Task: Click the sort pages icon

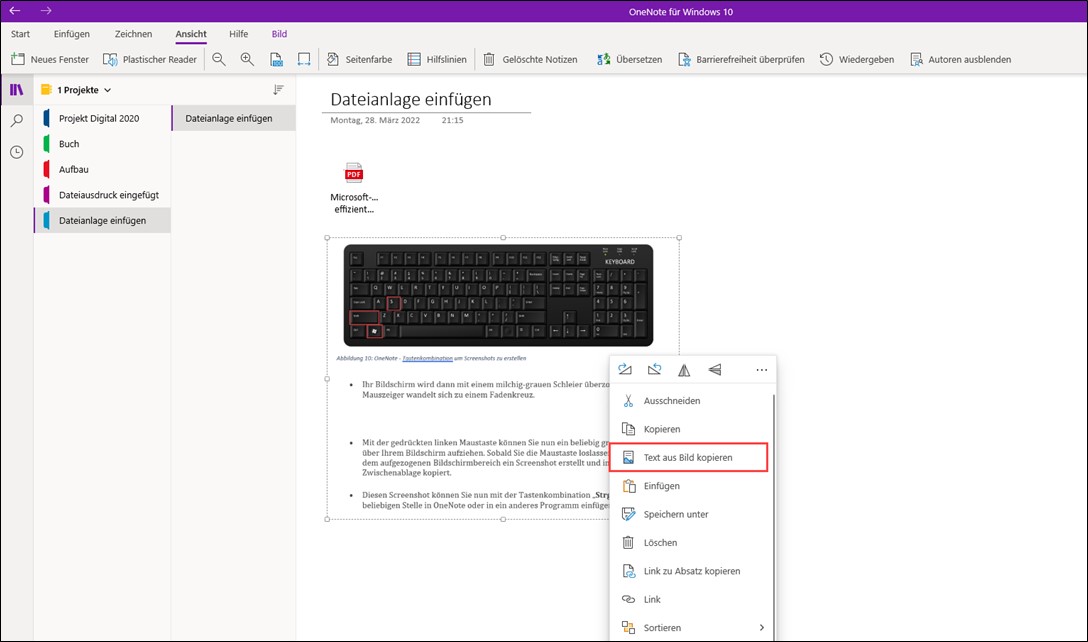Action: coord(278,90)
